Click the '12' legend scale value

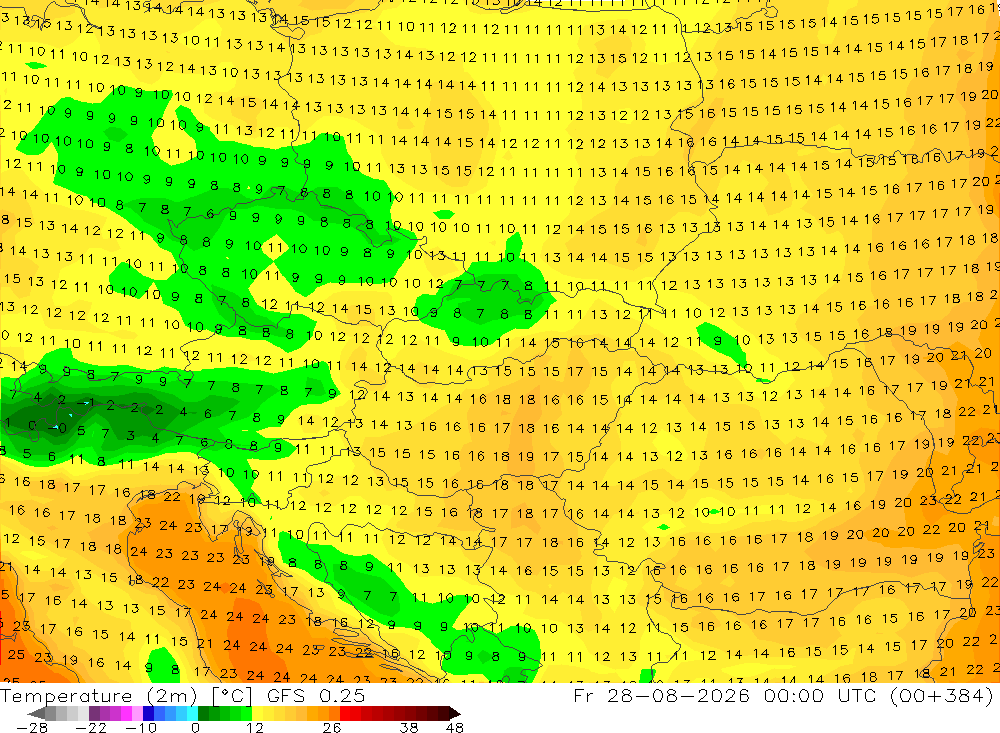pos(255,728)
